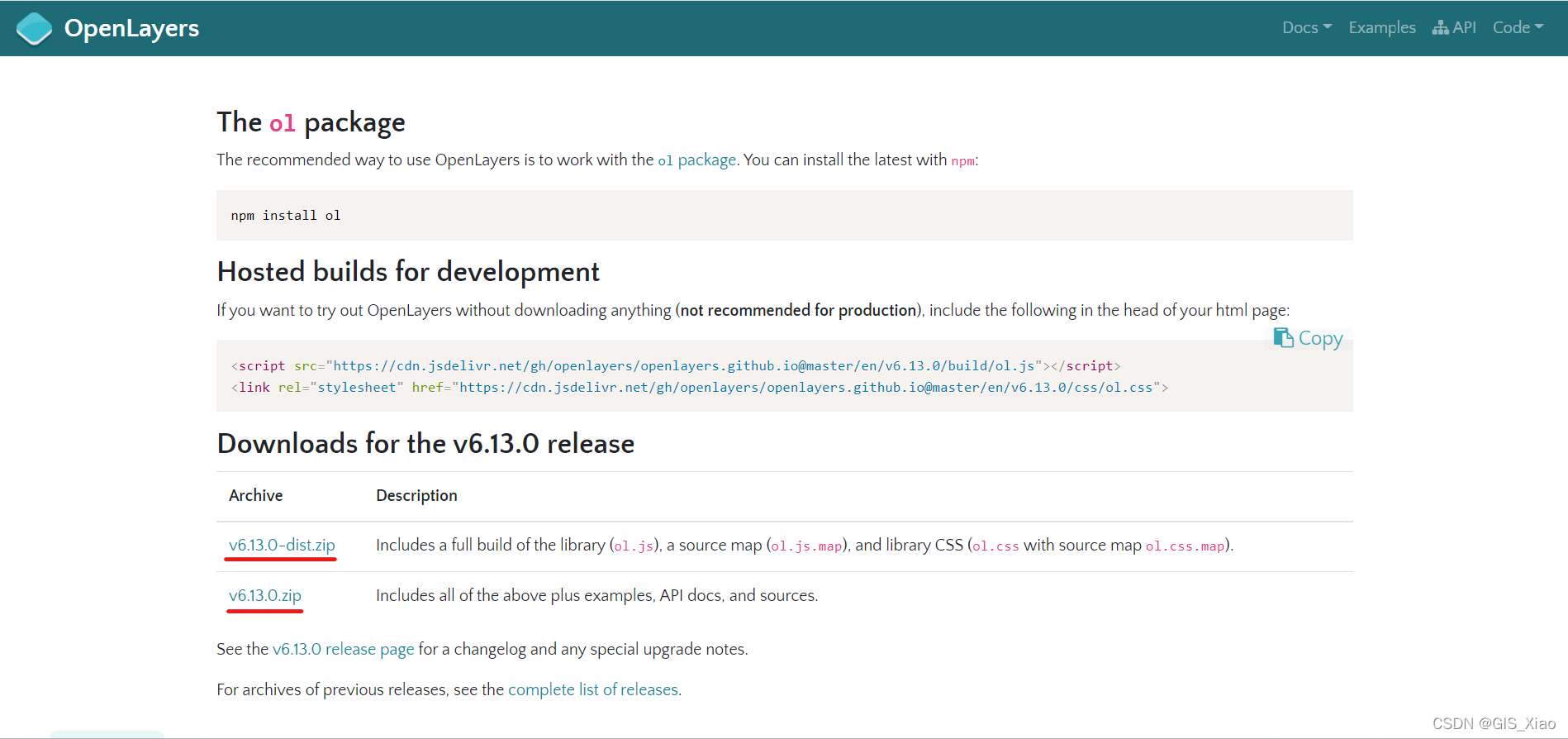This screenshot has width=1568, height=739.
Task: Click the link rel stylesheet code line
Action: coord(700,387)
